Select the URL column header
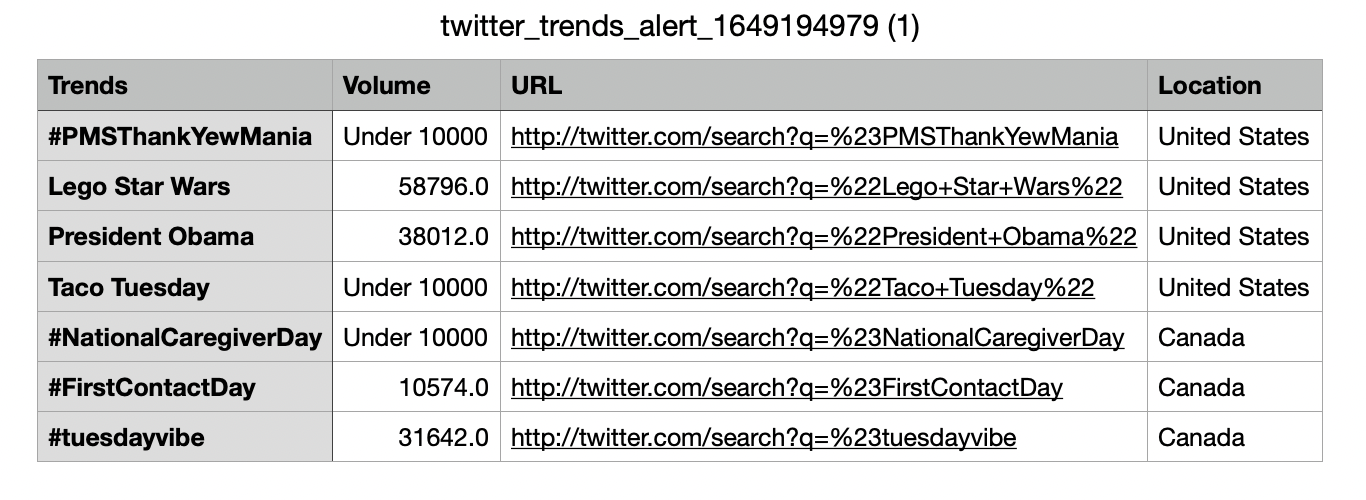 824,85
